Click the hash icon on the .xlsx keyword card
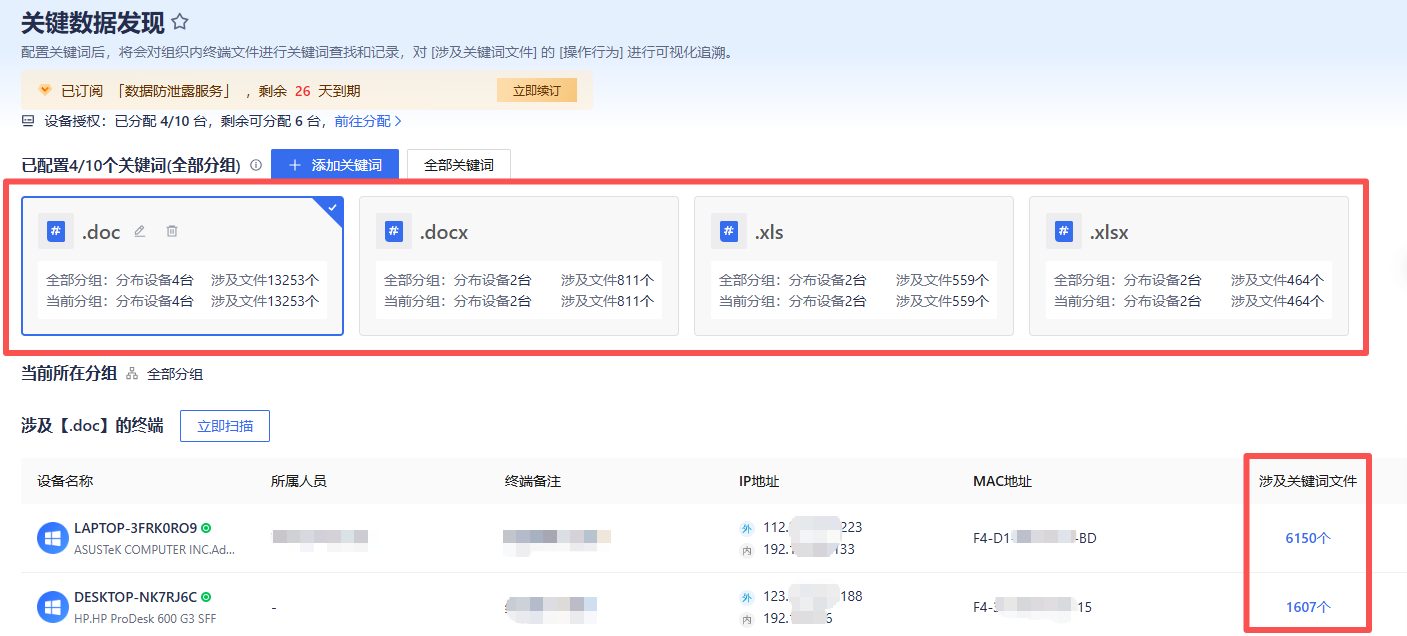Screen dimensions: 1407x636 pyautogui.click(x=1062, y=231)
